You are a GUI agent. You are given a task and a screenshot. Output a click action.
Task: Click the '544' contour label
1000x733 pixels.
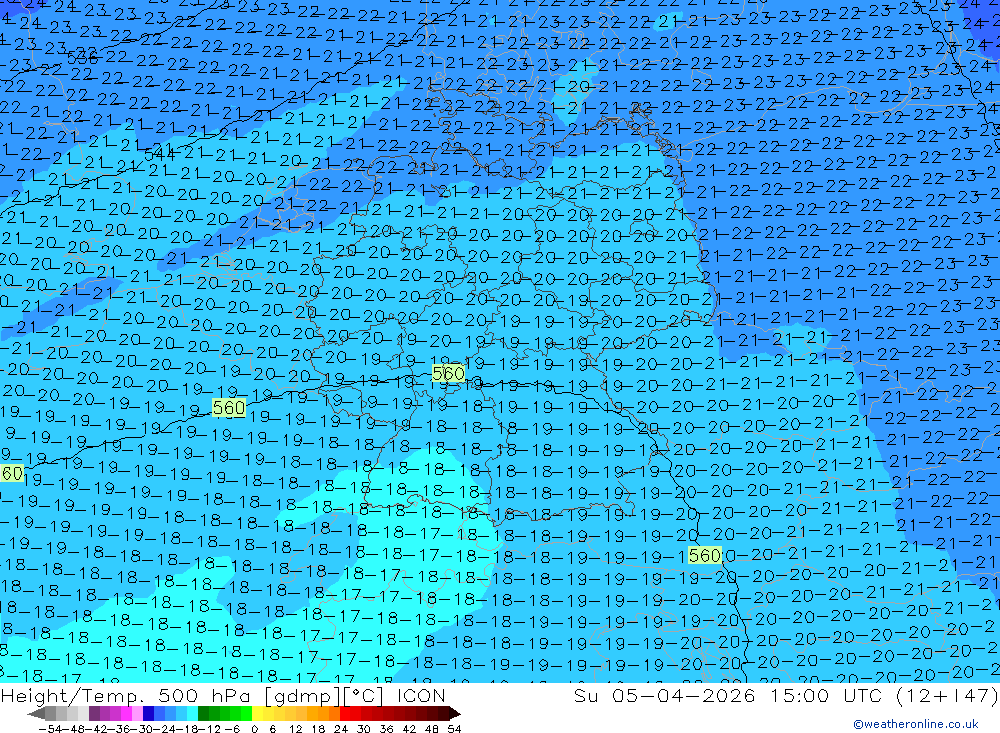tap(159, 154)
